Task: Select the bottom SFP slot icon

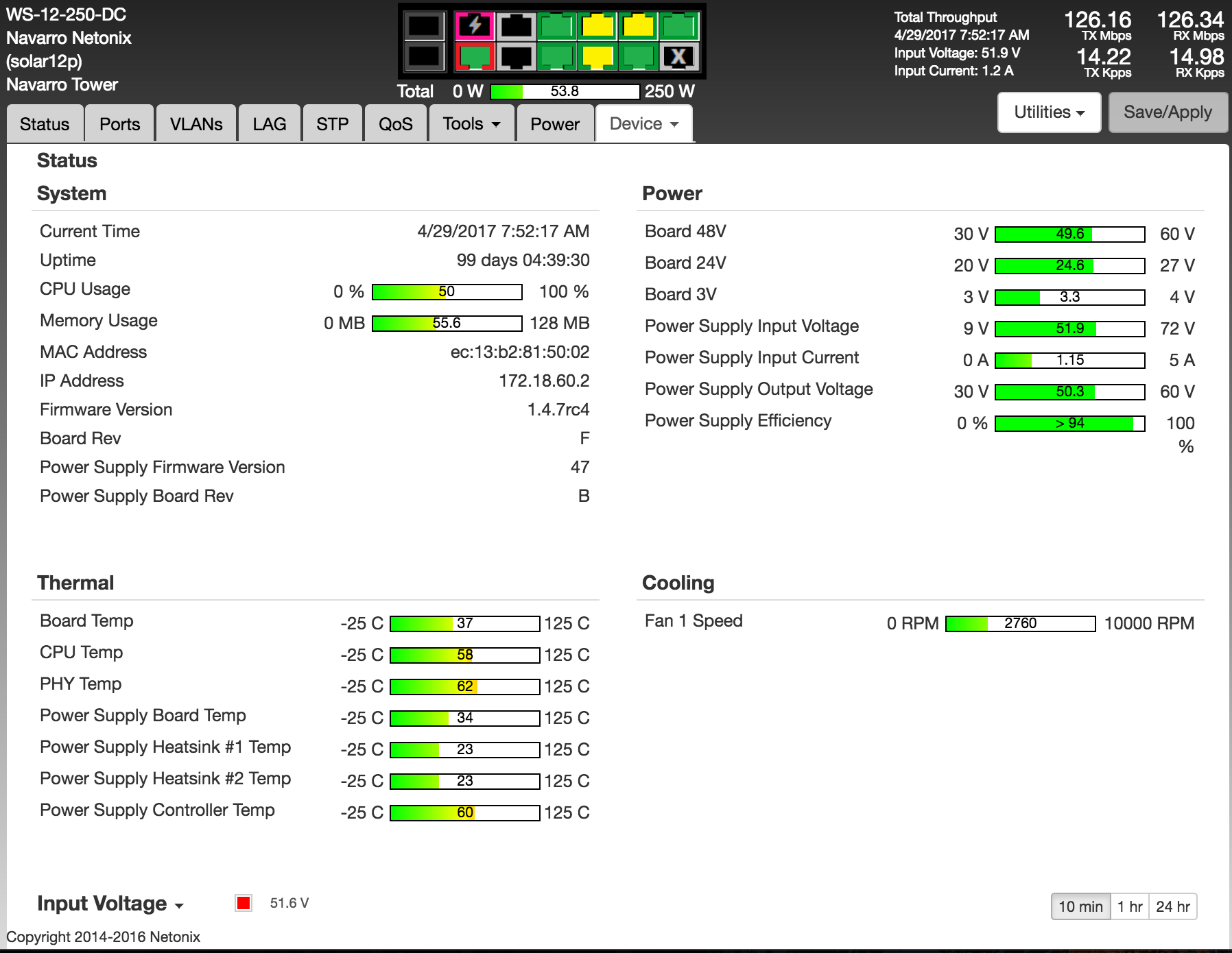Action: point(424,57)
